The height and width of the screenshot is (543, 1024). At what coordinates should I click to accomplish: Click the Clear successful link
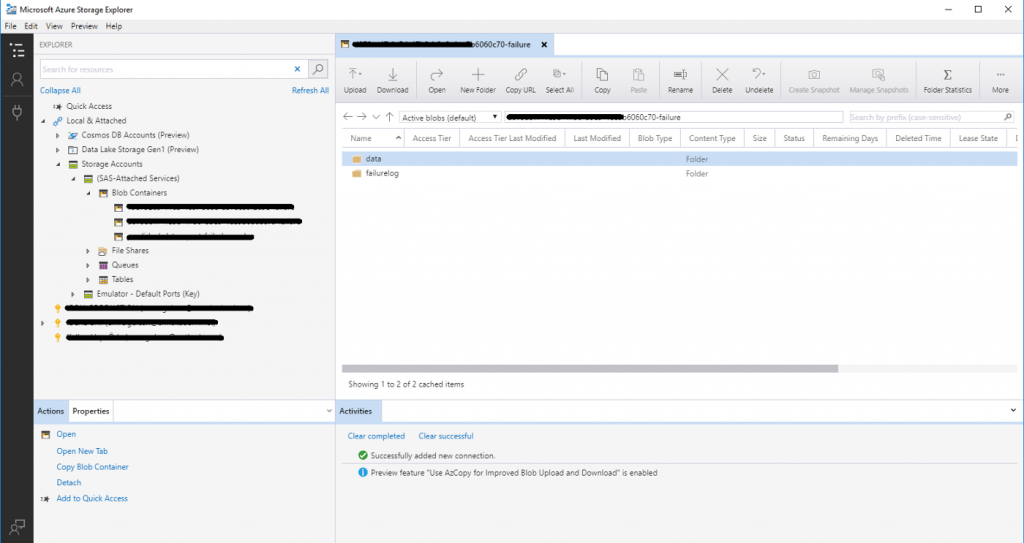point(446,436)
